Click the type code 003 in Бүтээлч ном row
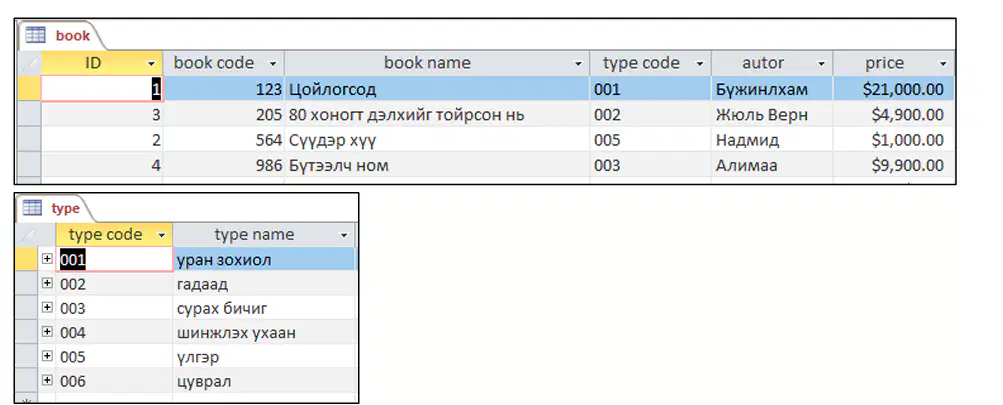Viewport: 1003px width, 405px height. tap(651, 166)
